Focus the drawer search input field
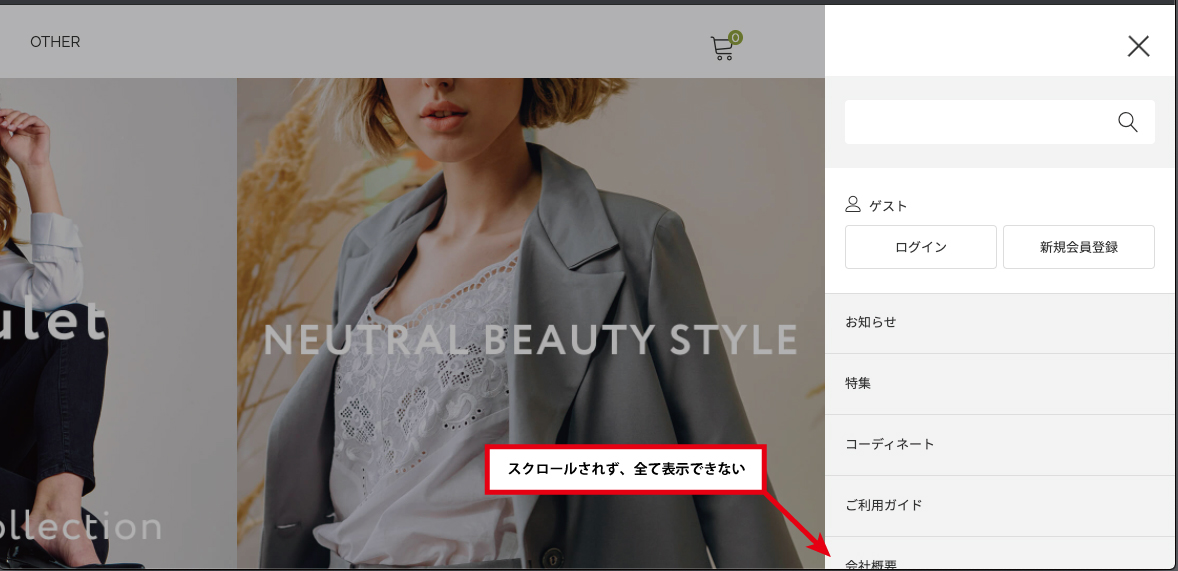The height and width of the screenshot is (571, 1178). tap(999, 122)
